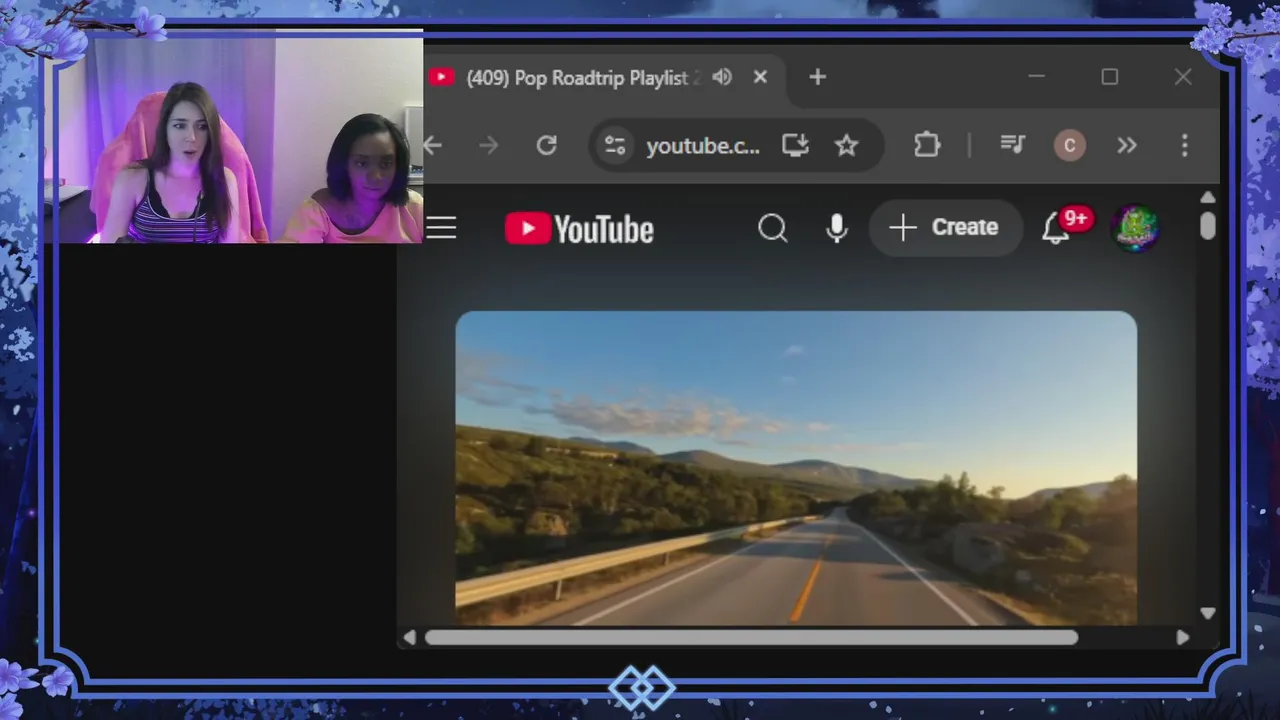This screenshot has width=1280, height=720.
Task: Search with voice microphone icon
Action: click(x=837, y=229)
